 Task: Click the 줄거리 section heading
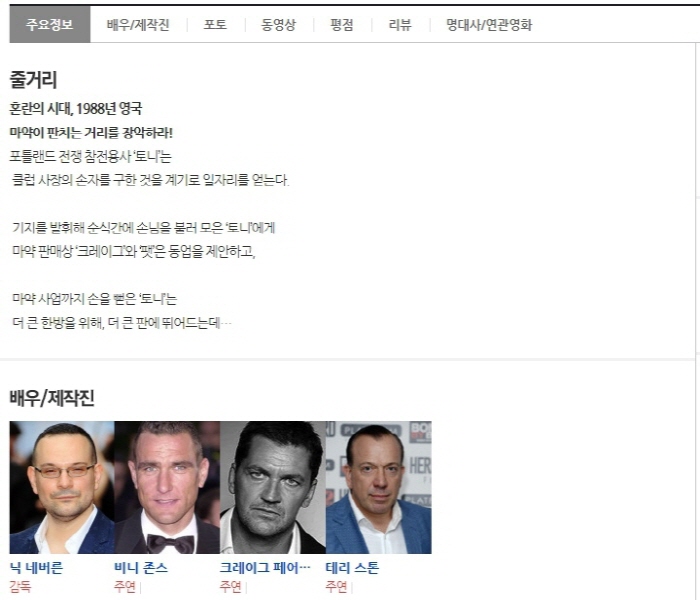point(33,80)
